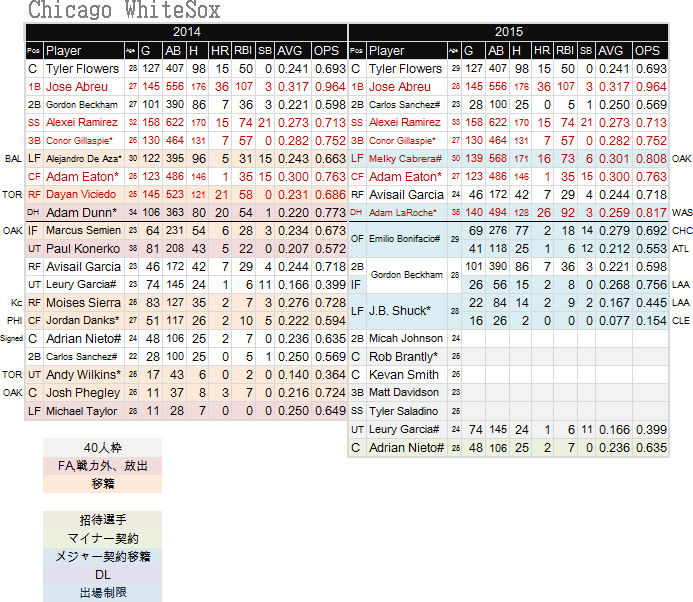Click Josh Phegley player name

(x=83, y=393)
